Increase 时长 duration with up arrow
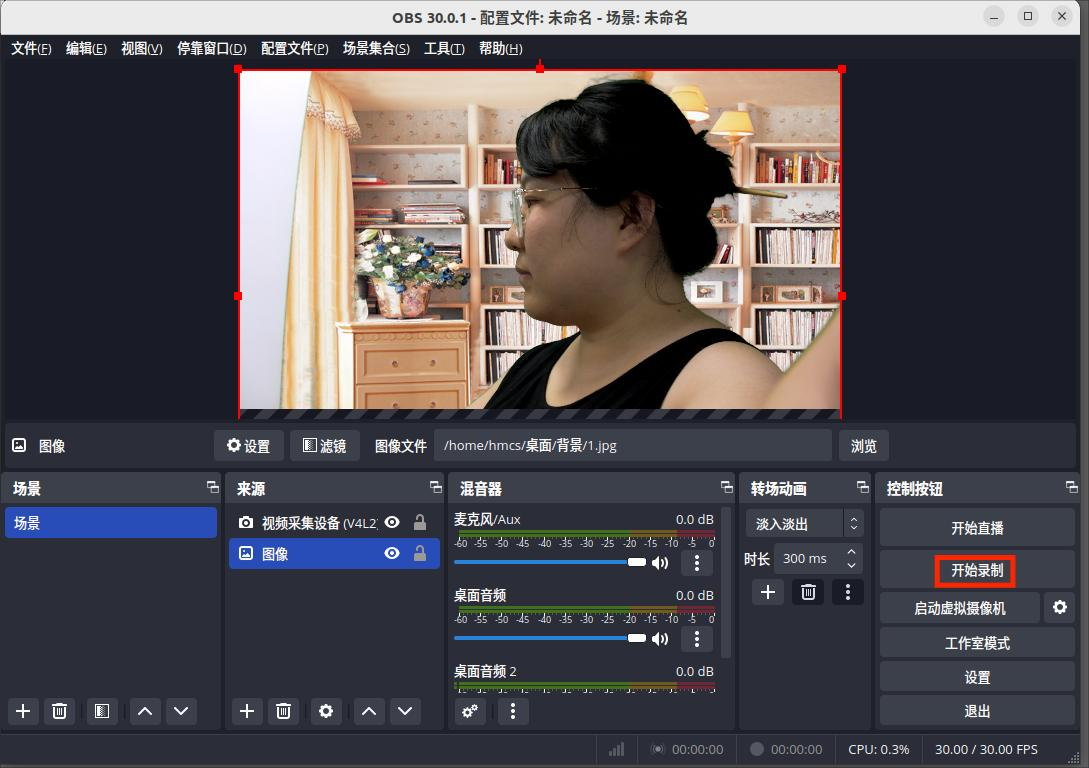The height and width of the screenshot is (768, 1089). coord(851,551)
